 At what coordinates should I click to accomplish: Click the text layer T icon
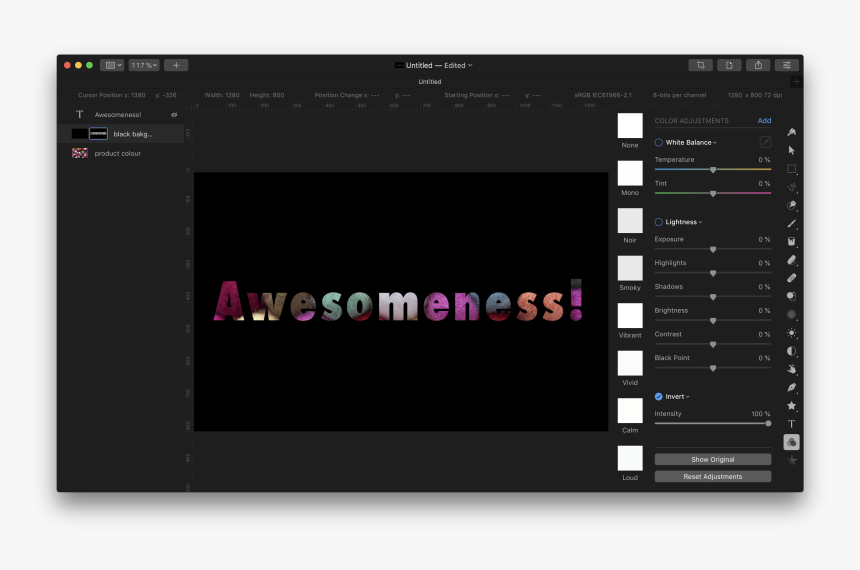tap(80, 114)
